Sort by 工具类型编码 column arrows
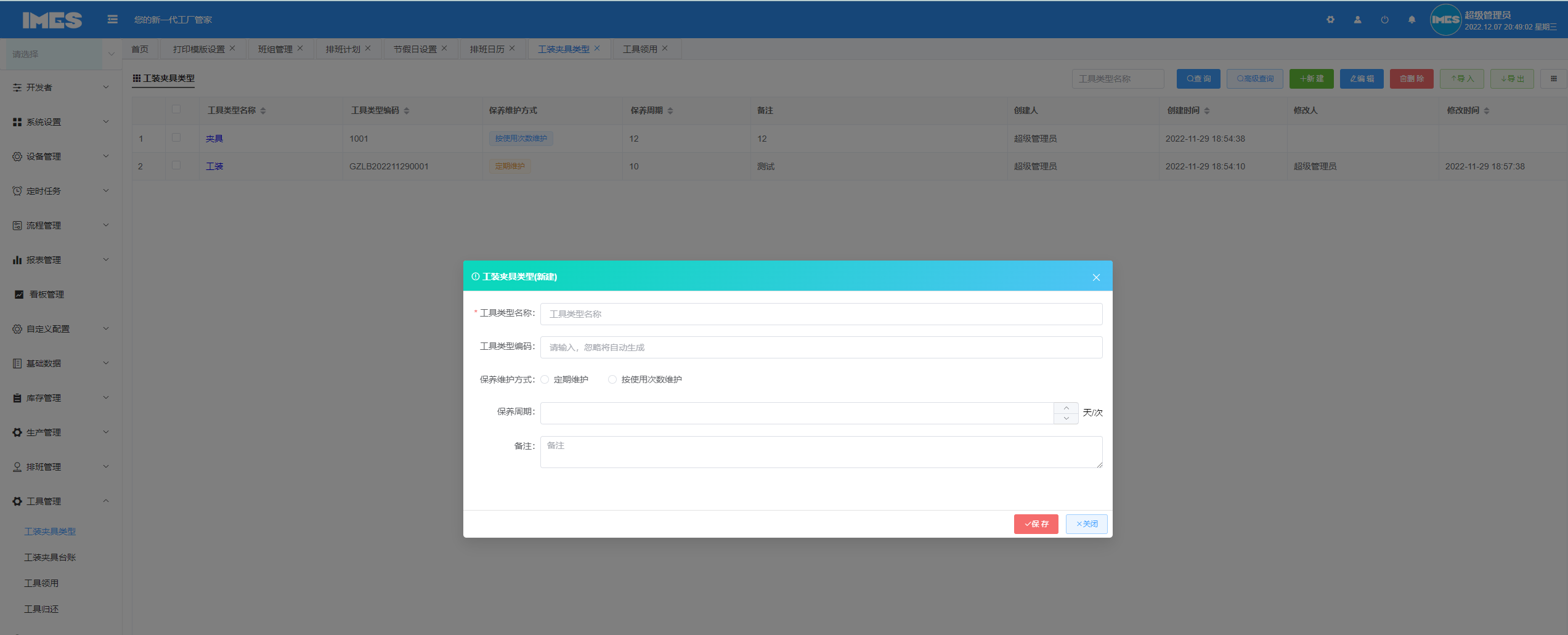 [x=407, y=111]
